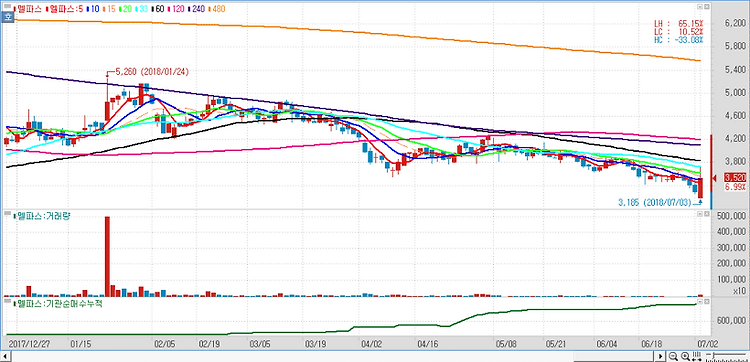The height and width of the screenshot is (362, 750).
Task: Click the LC 10.52% value
Action: click(x=679, y=32)
